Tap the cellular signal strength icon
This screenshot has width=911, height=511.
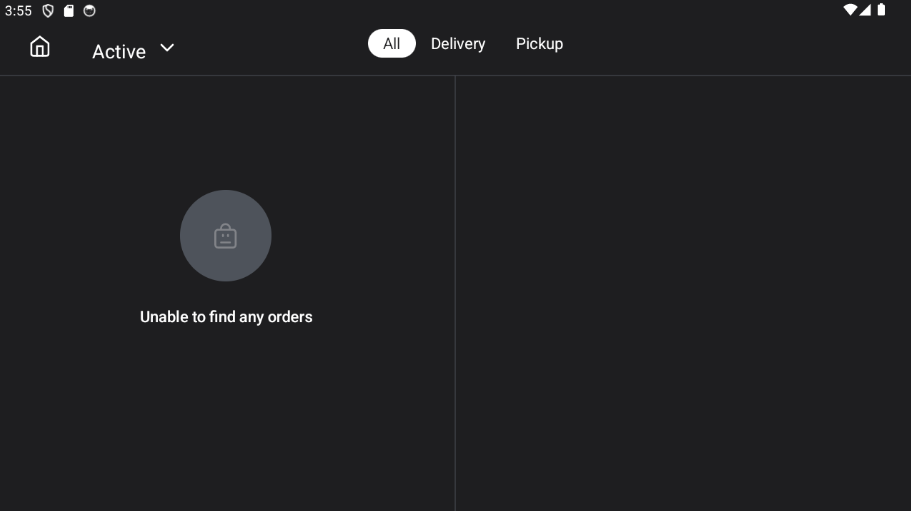865,10
